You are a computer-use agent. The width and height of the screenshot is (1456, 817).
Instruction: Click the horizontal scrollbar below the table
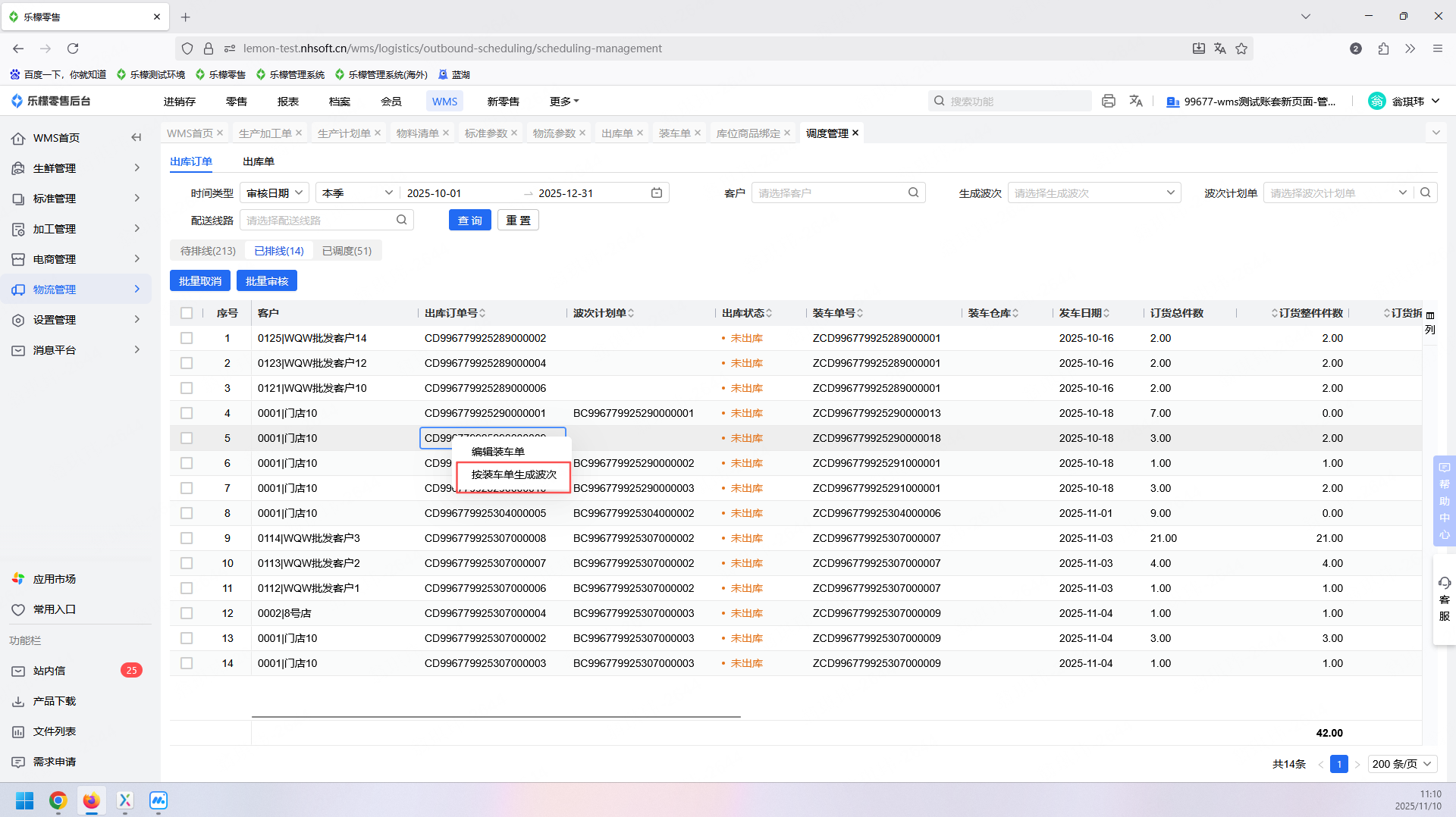(x=496, y=716)
